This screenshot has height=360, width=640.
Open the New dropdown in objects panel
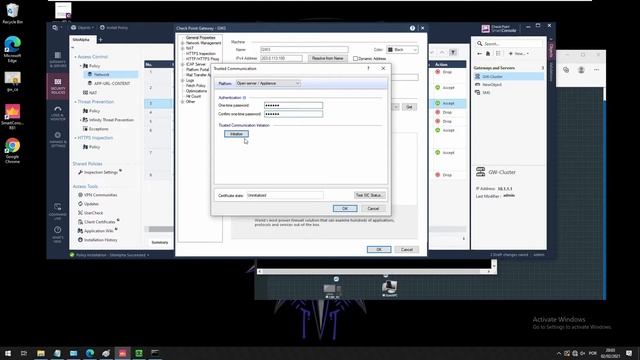point(518,53)
